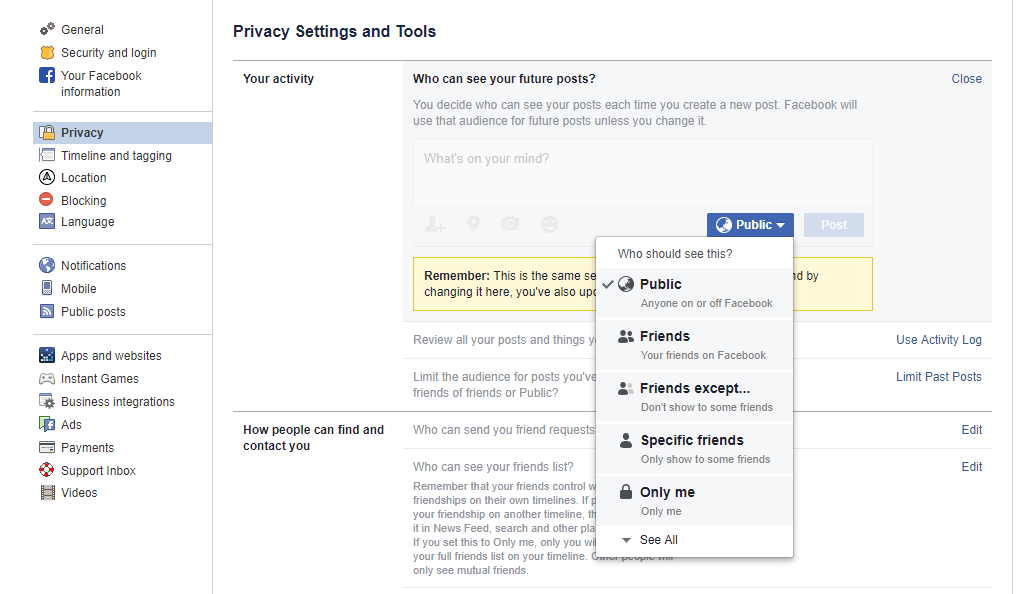Image resolution: width=1022 pixels, height=594 pixels.
Task: Open Notifications settings label
Action: 93,265
